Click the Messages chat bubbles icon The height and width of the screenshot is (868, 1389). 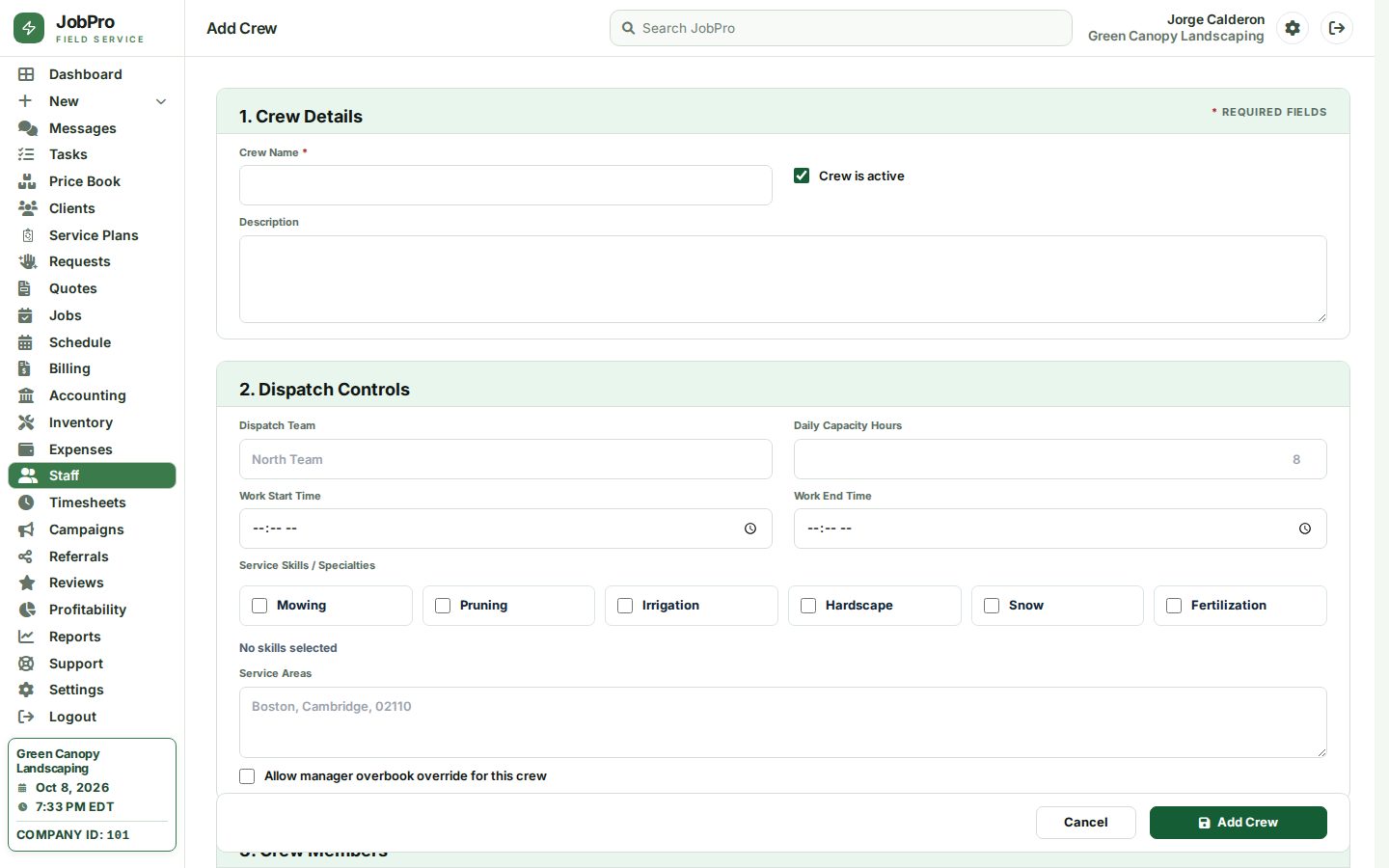click(x=27, y=128)
